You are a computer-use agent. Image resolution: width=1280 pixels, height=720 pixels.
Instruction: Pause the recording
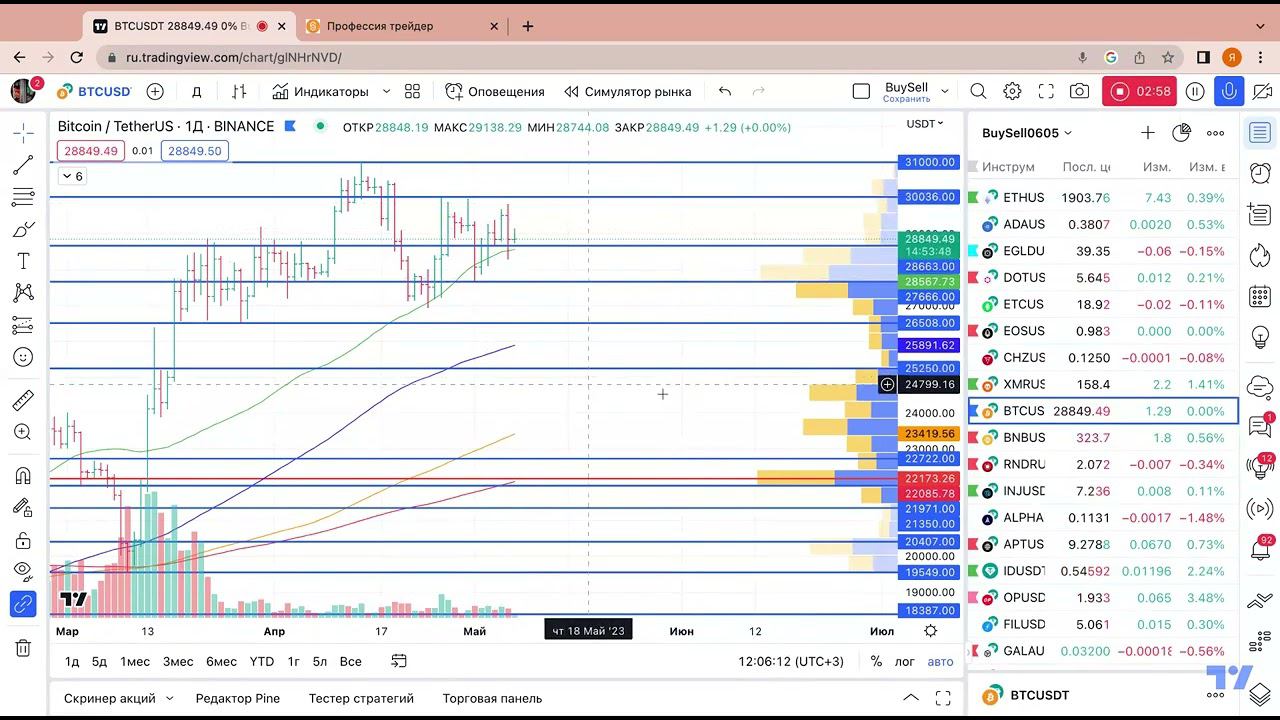(1194, 91)
